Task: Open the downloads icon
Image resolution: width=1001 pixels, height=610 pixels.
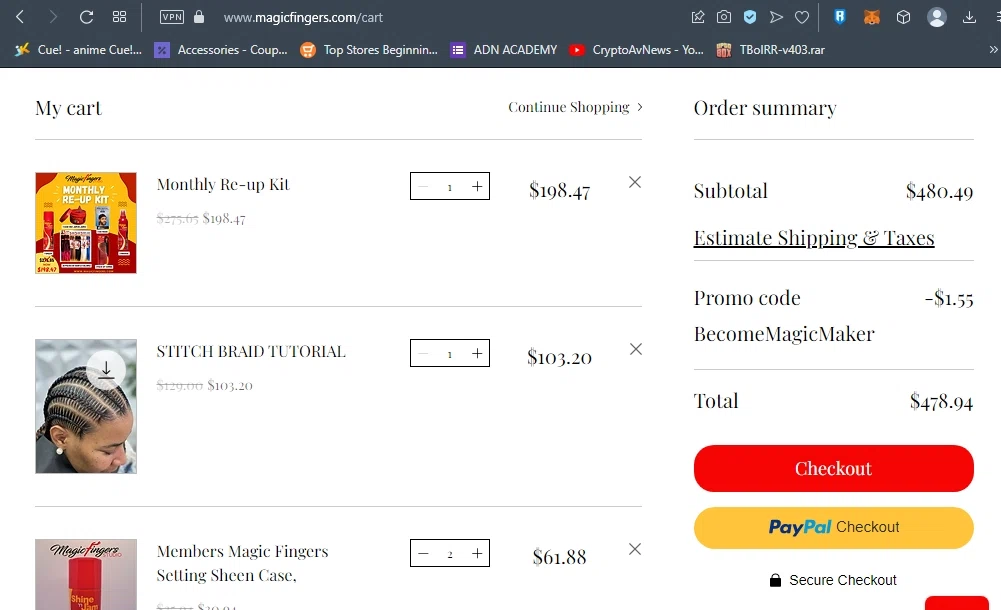Action: (x=969, y=17)
